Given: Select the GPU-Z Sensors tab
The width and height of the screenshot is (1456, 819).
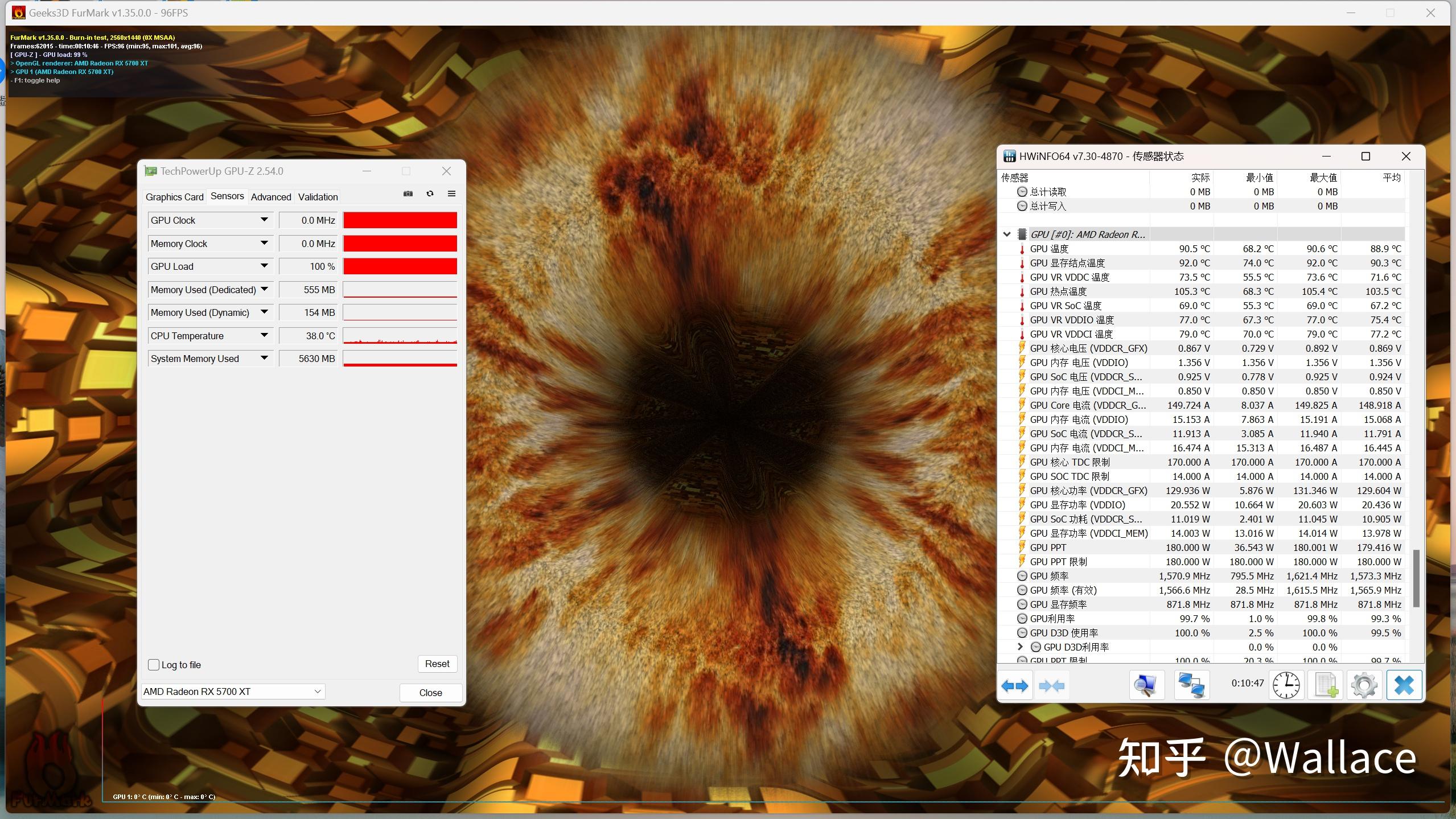Looking at the screenshot, I should coord(225,196).
